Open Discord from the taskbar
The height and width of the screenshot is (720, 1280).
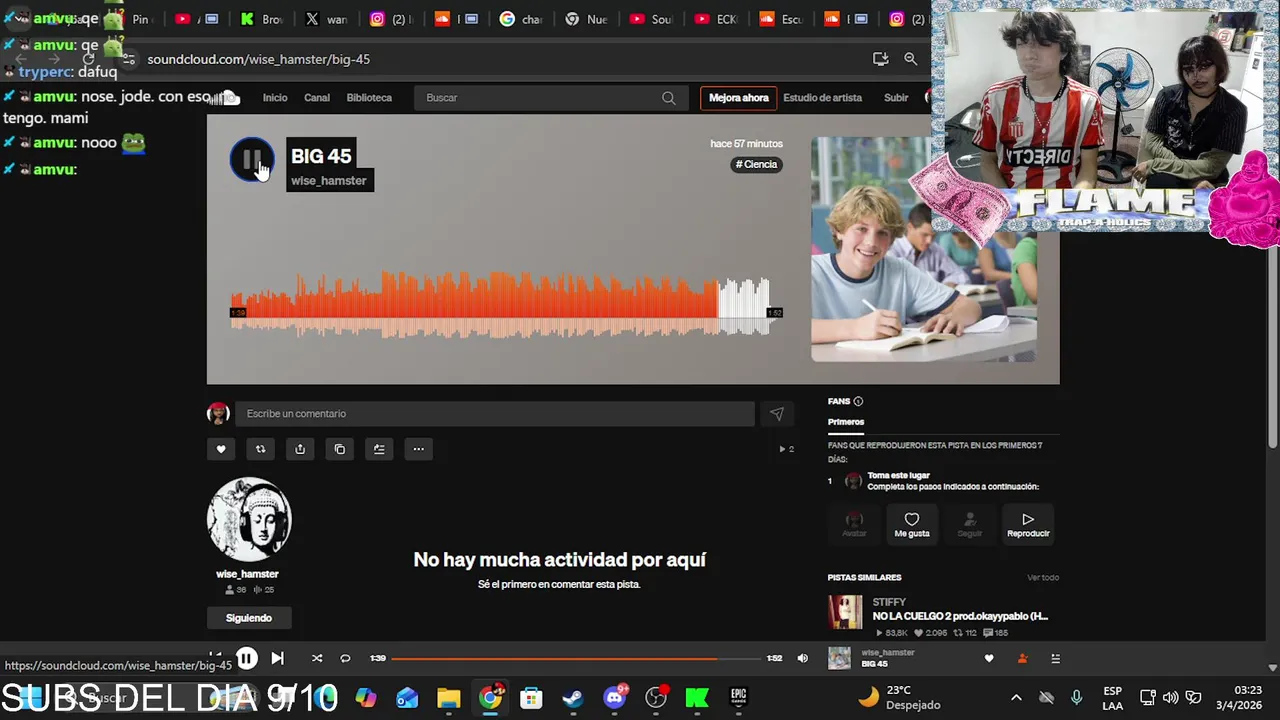coord(615,697)
